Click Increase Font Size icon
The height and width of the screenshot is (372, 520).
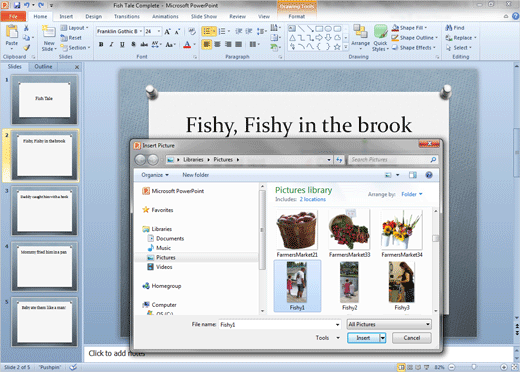167,31
